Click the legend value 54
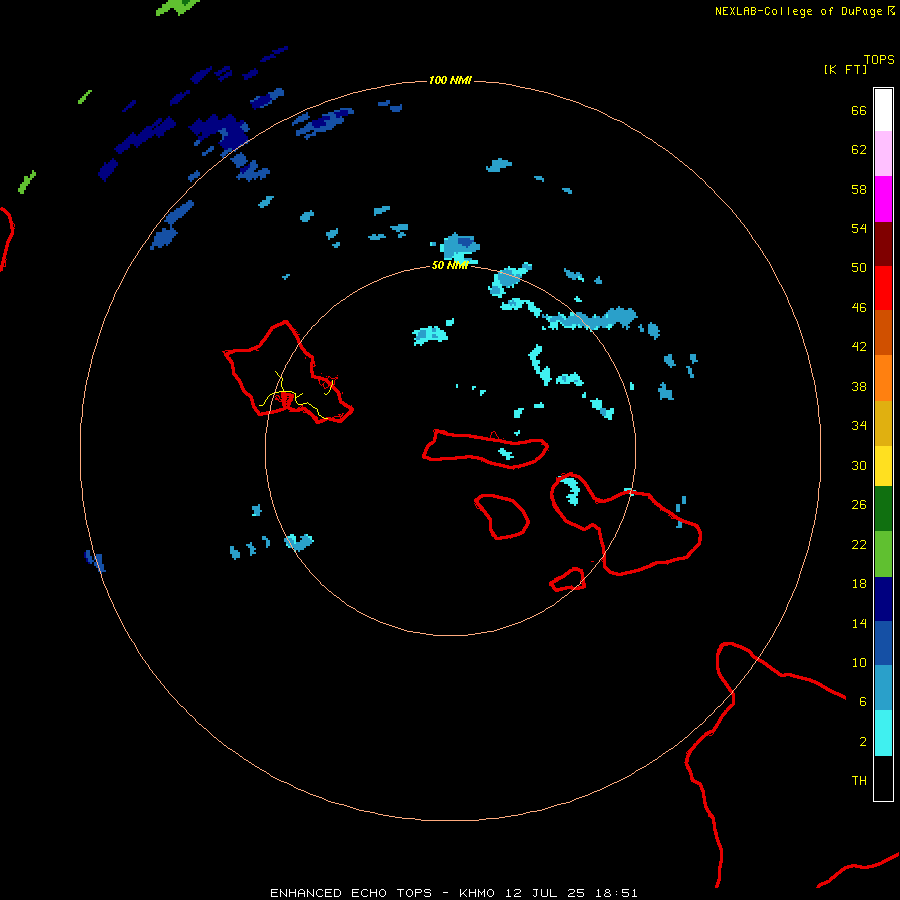 click(859, 228)
